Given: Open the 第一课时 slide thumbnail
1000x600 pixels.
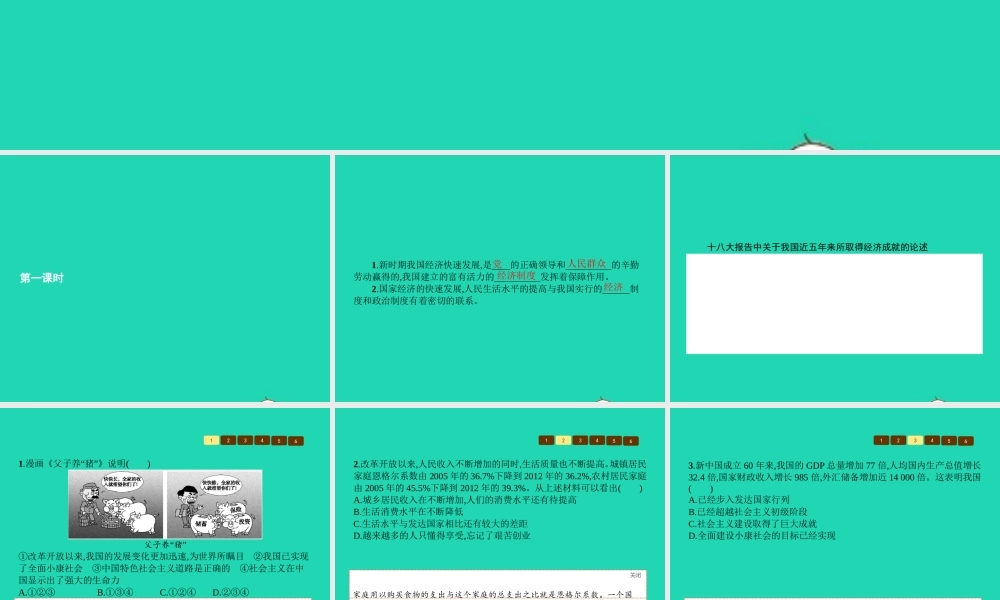Looking at the screenshot, I should (165, 278).
